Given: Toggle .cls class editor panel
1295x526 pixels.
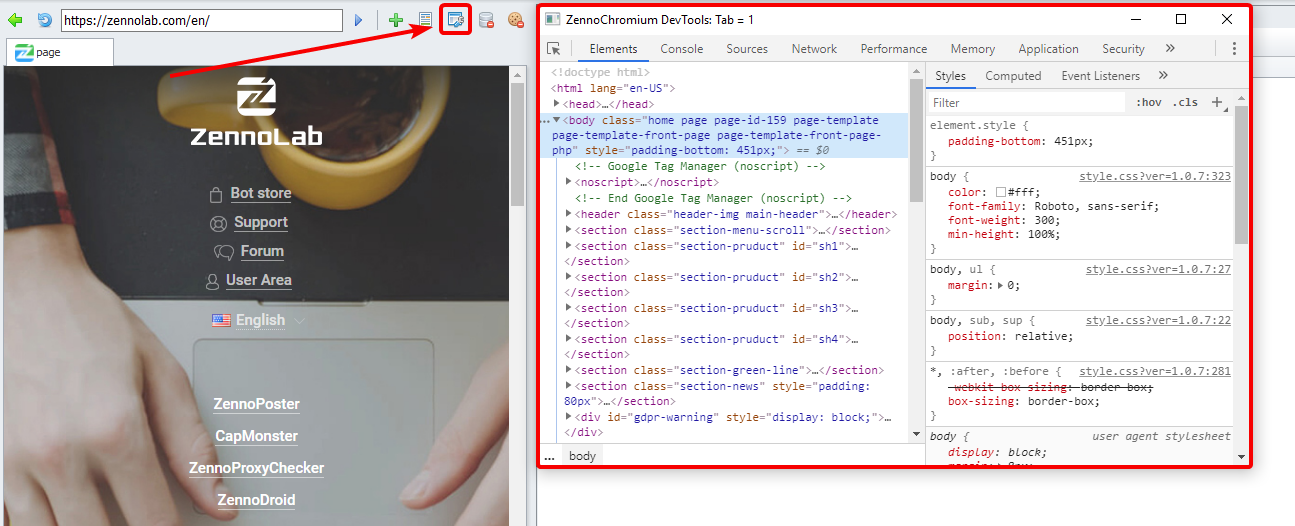Looking at the screenshot, I should coord(1186,102).
